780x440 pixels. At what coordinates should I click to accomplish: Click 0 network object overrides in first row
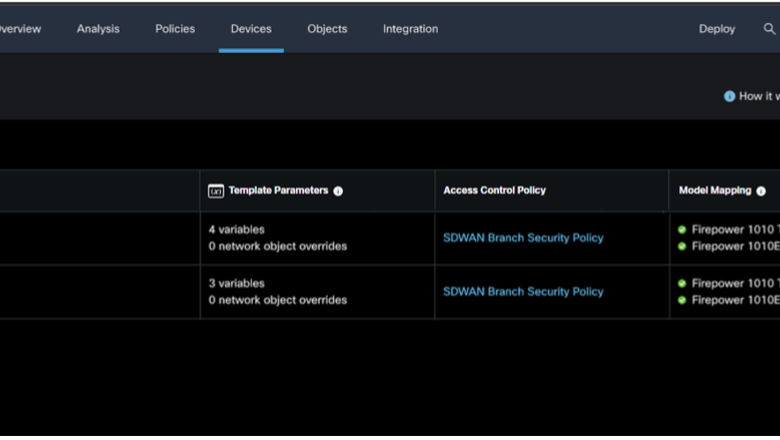click(278, 247)
